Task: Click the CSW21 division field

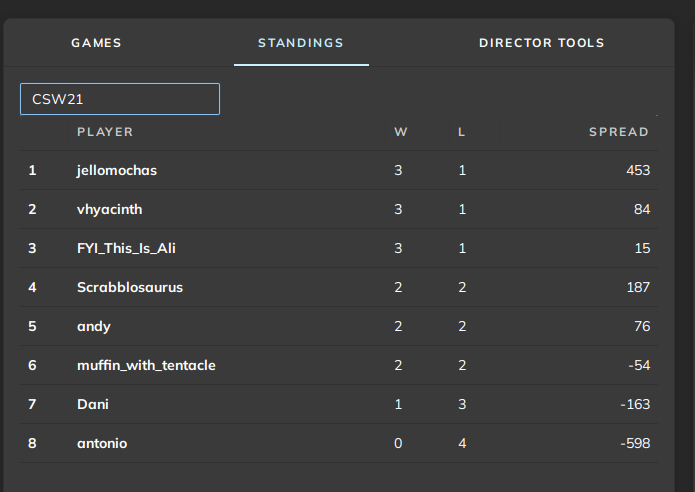Action: point(120,99)
